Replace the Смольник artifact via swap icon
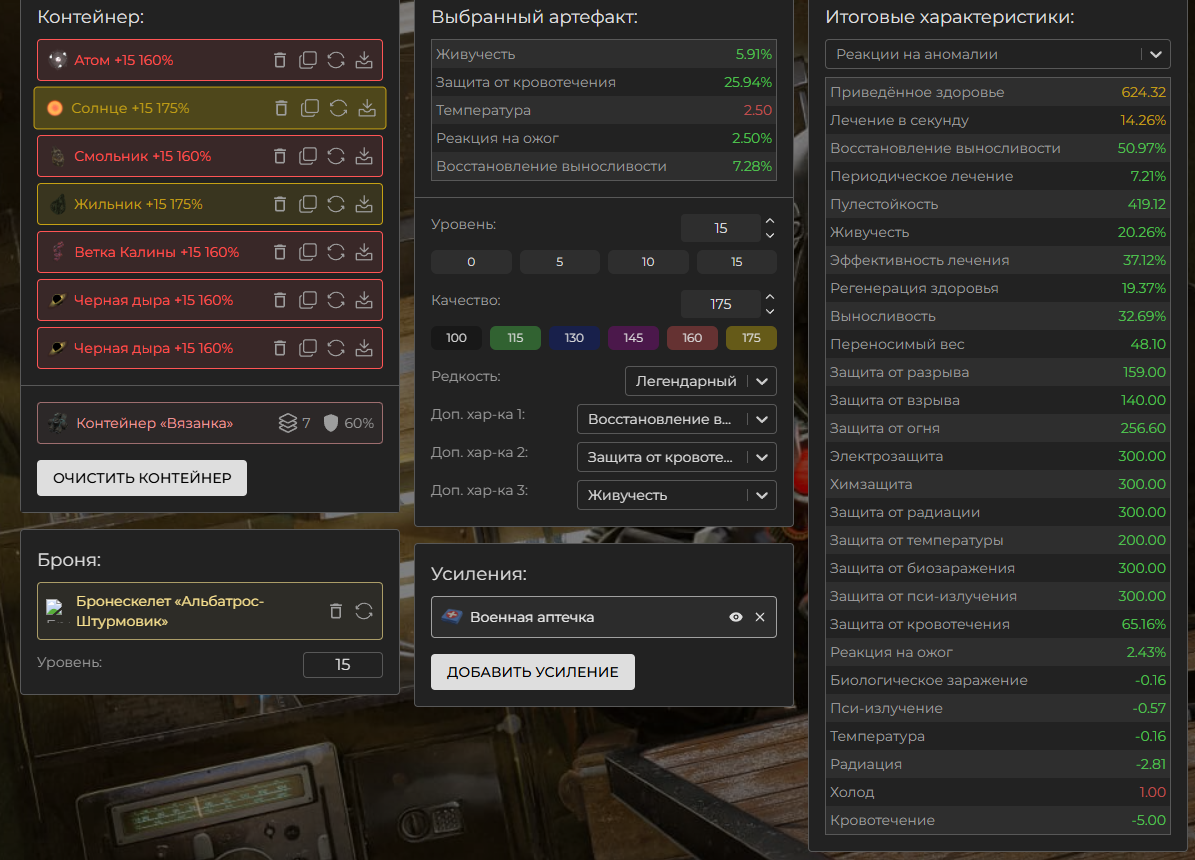 coord(336,156)
